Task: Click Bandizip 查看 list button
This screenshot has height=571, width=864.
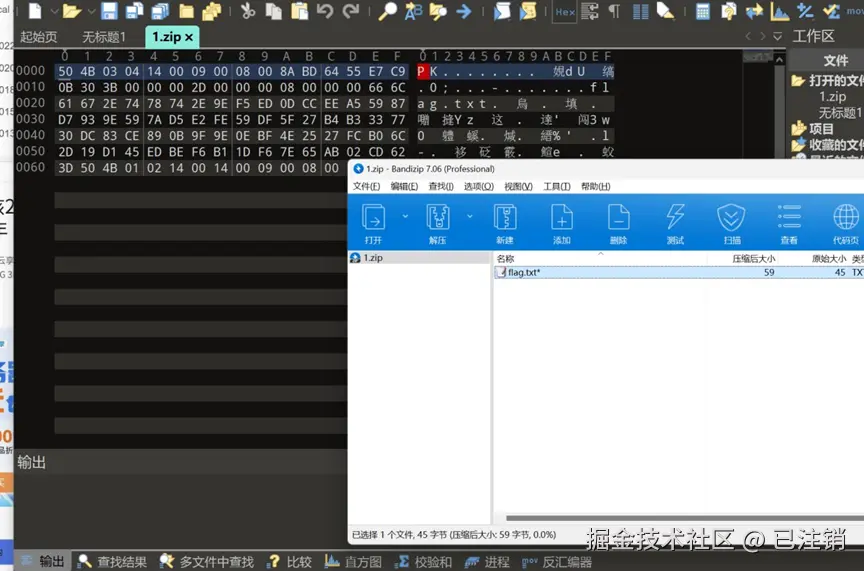Action: tap(789, 223)
